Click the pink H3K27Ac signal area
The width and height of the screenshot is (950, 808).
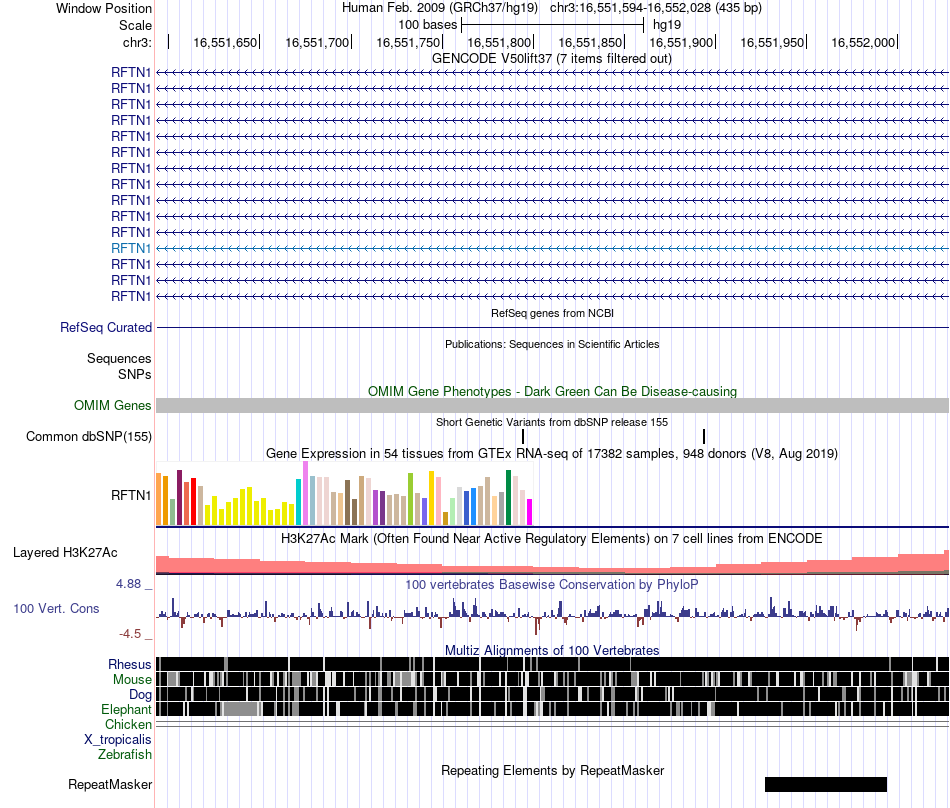pyautogui.click(x=553, y=565)
